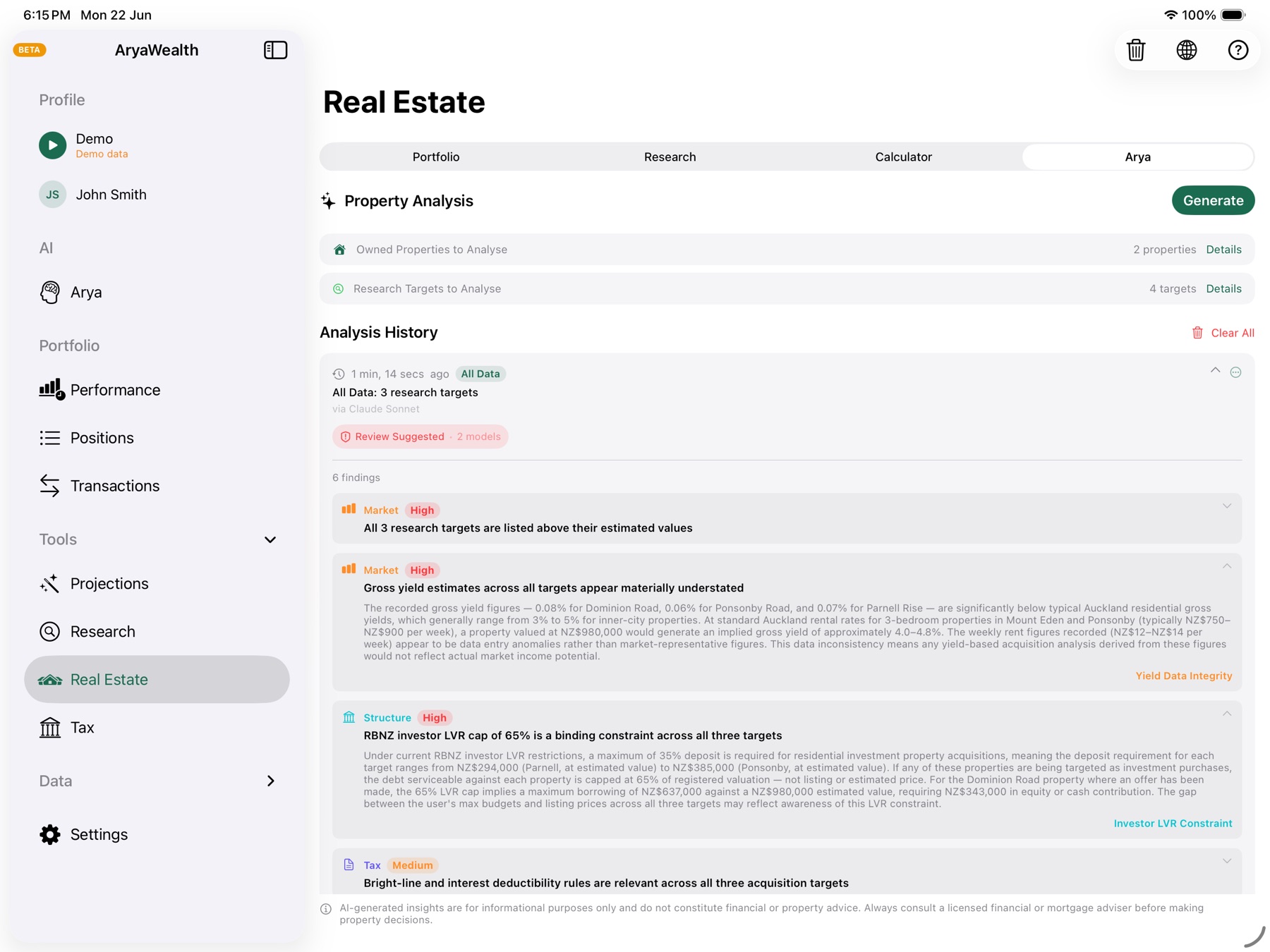Viewport: 1270px width, 952px height.
Task: Open Details for Research Targets
Action: (1223, 289)
